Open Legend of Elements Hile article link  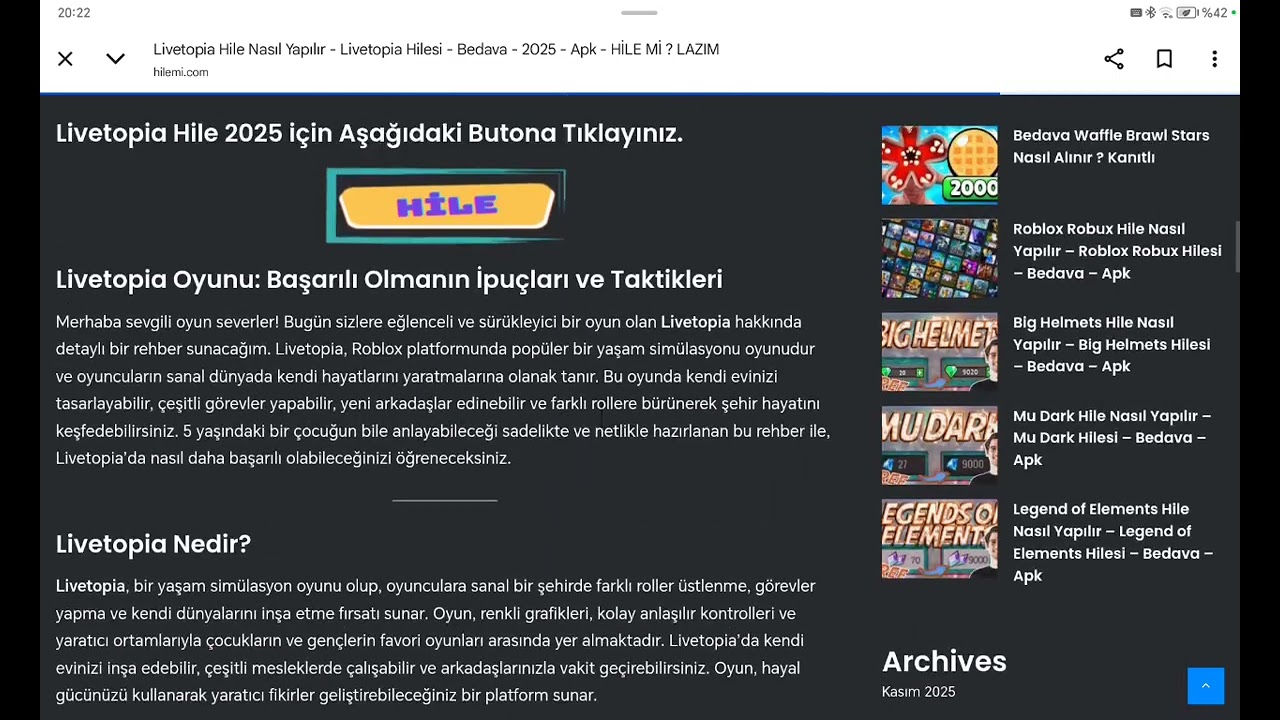[x=1113, y=542]
